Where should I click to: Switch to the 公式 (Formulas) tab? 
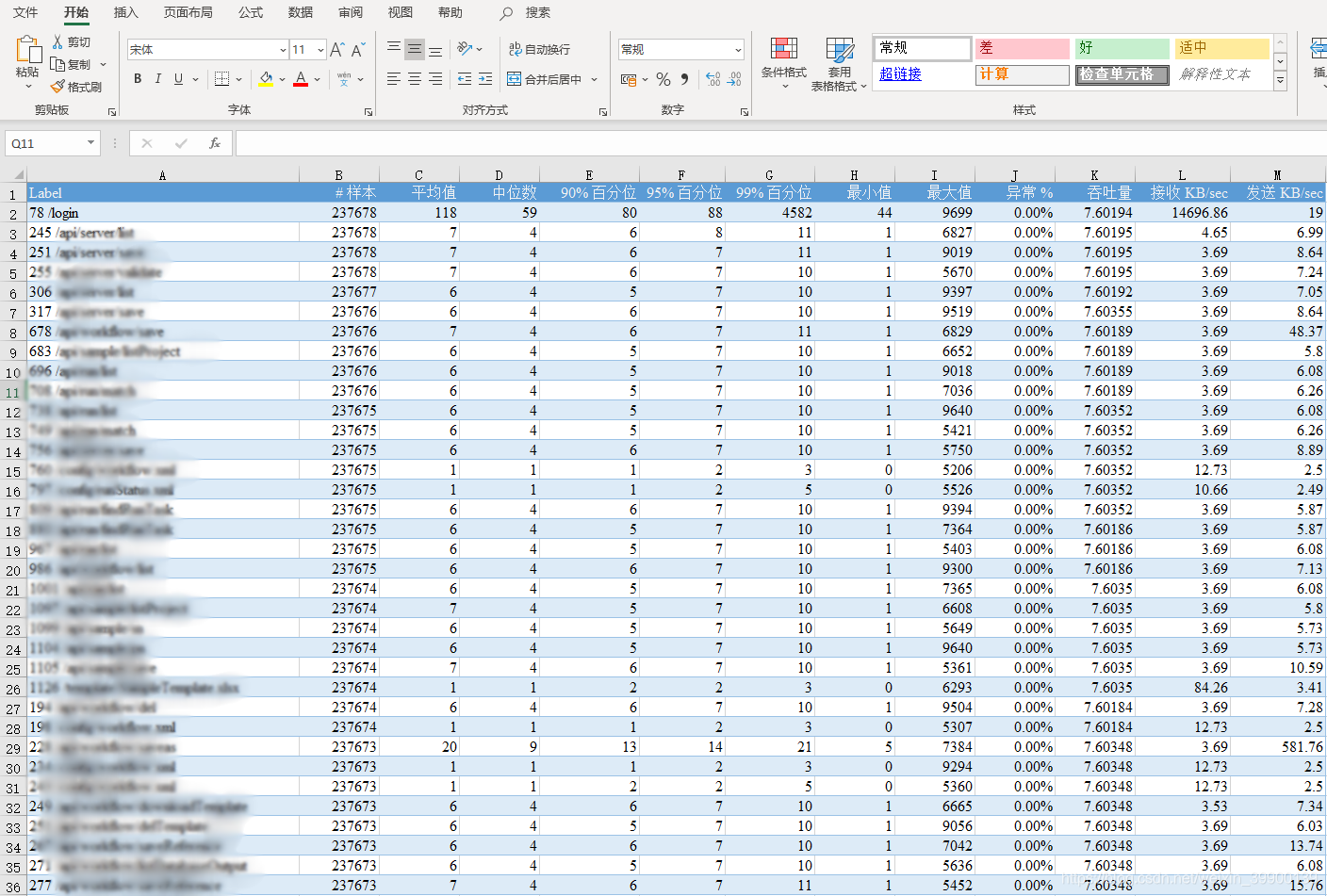251,12
